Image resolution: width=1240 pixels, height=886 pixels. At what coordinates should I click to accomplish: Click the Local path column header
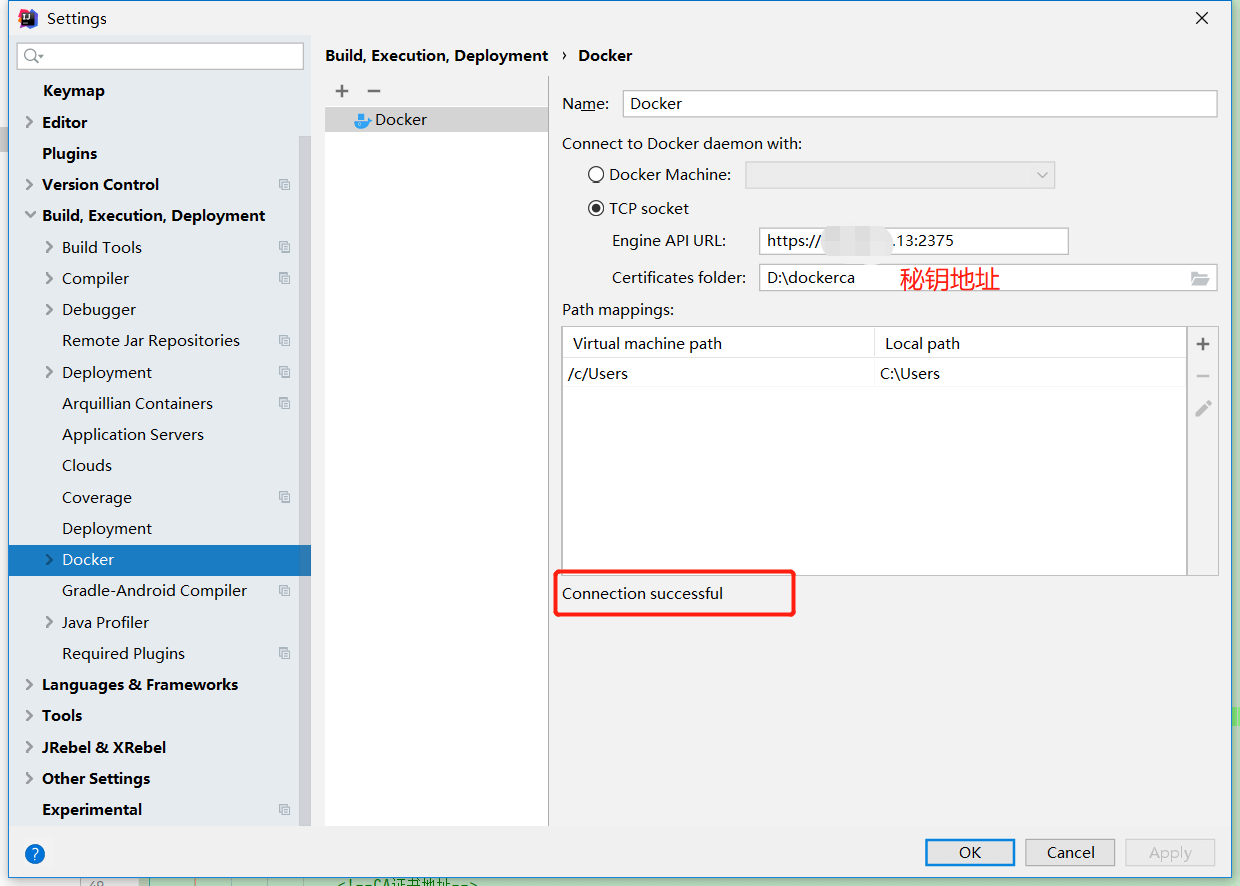(x=1030, y=343)
